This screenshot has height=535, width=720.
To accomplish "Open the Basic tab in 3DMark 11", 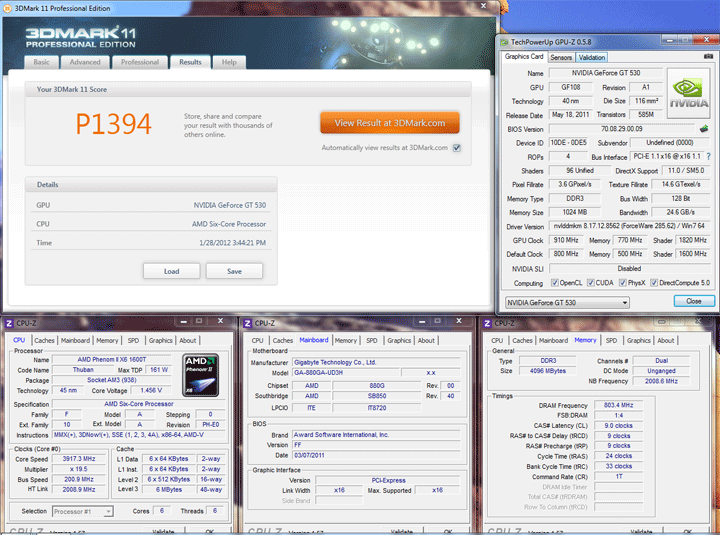I will pos(41,62).
